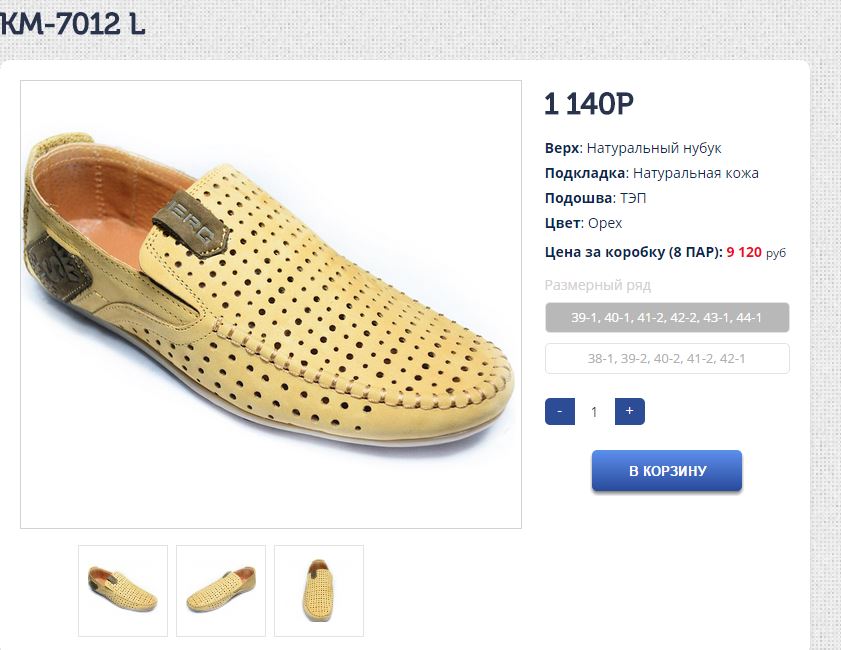
Task: Click the "Верх: Натуральный нубук" line
Action: (633, 148)
